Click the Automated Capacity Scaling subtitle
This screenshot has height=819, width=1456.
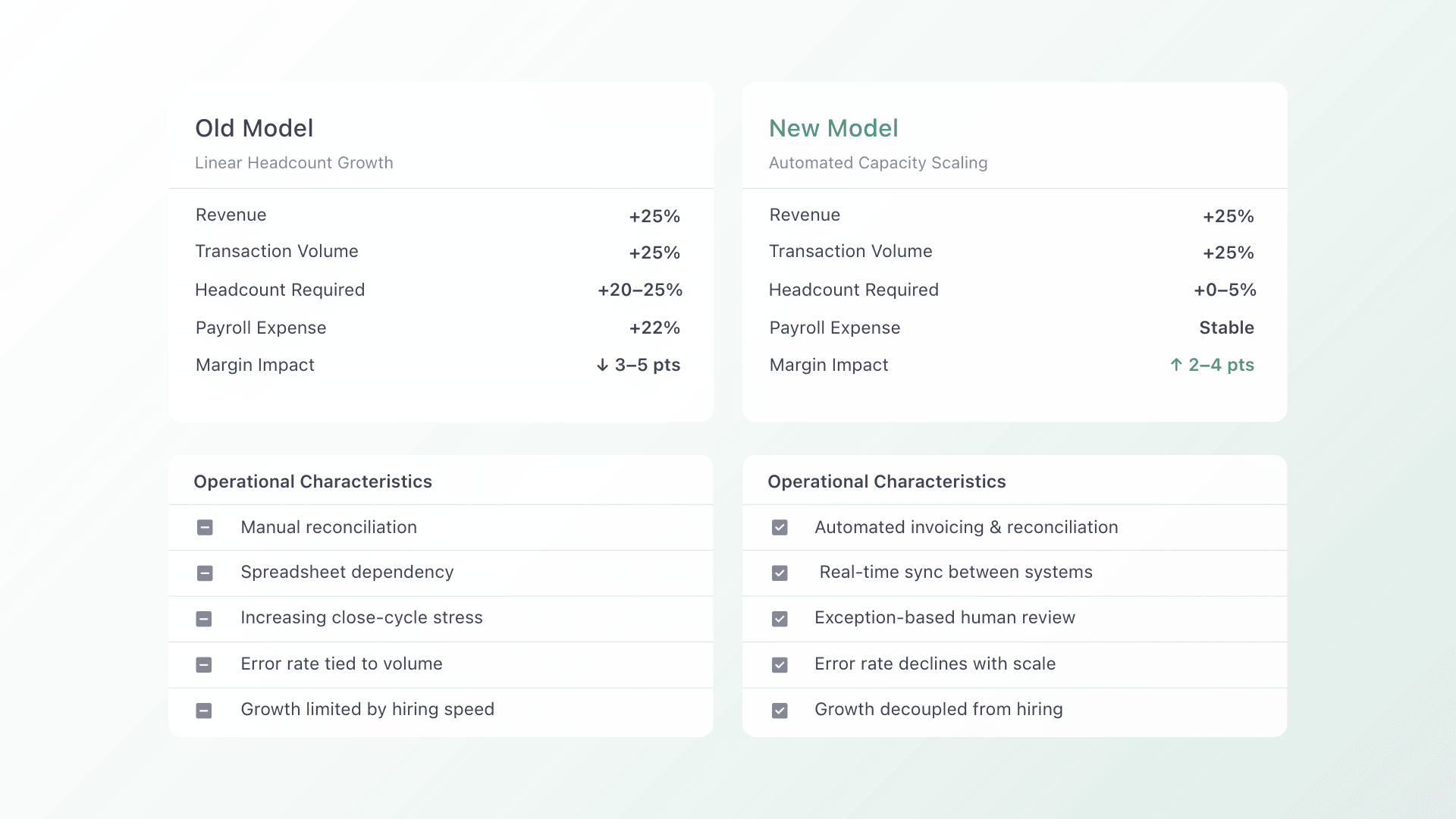878,163
